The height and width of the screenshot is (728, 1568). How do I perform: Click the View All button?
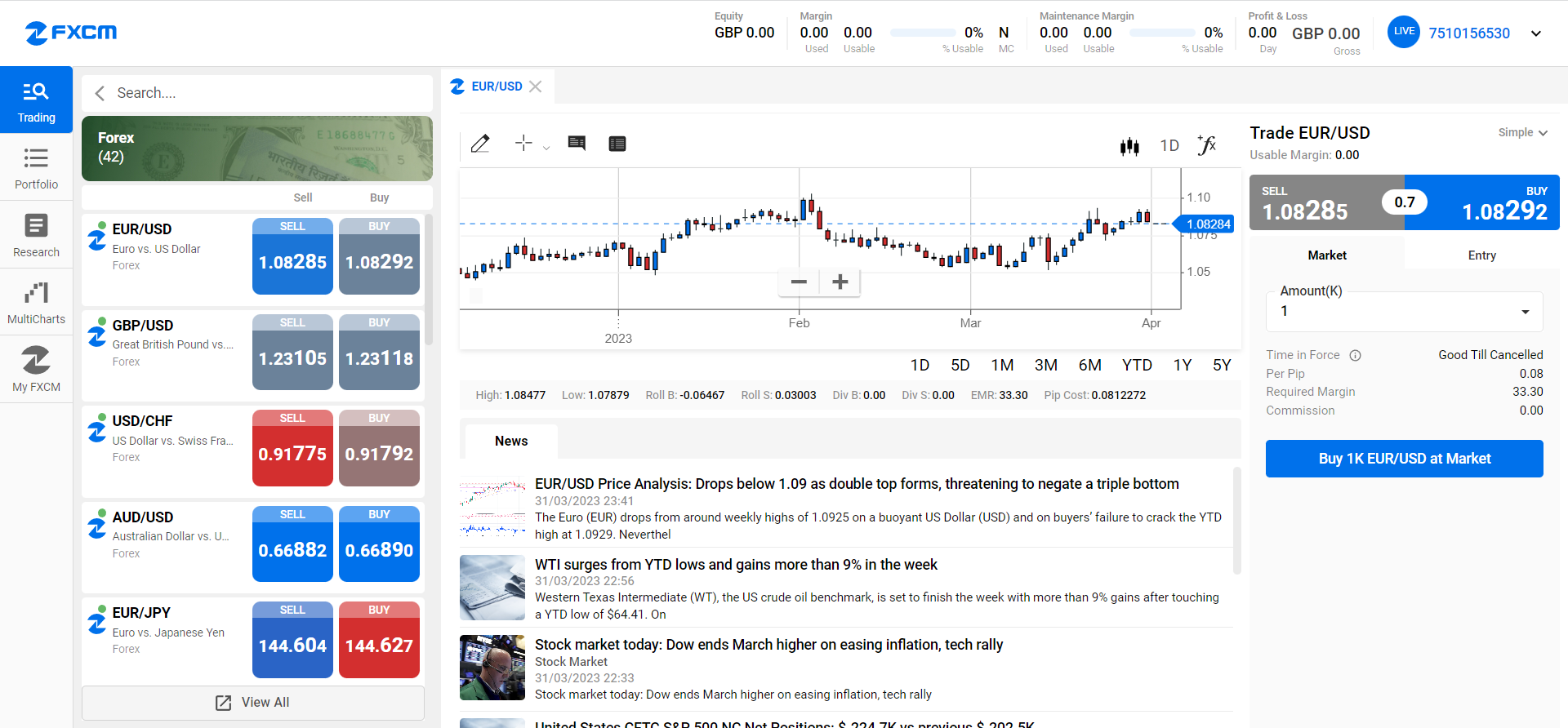[x=253, y=703]
